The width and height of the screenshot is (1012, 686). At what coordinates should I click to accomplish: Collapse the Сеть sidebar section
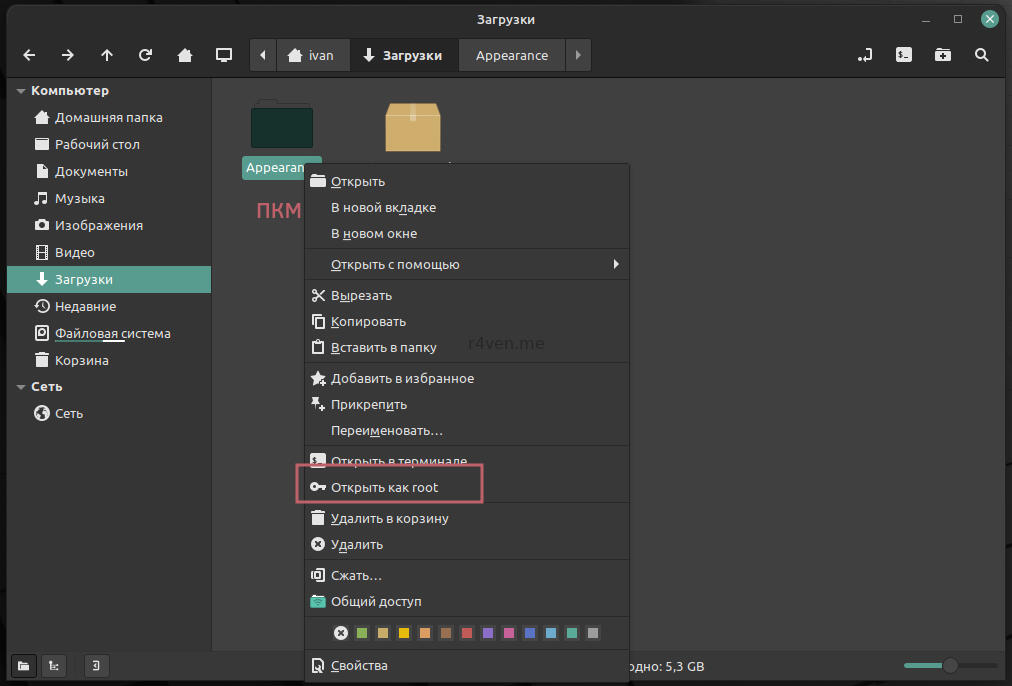coord(21,387)
